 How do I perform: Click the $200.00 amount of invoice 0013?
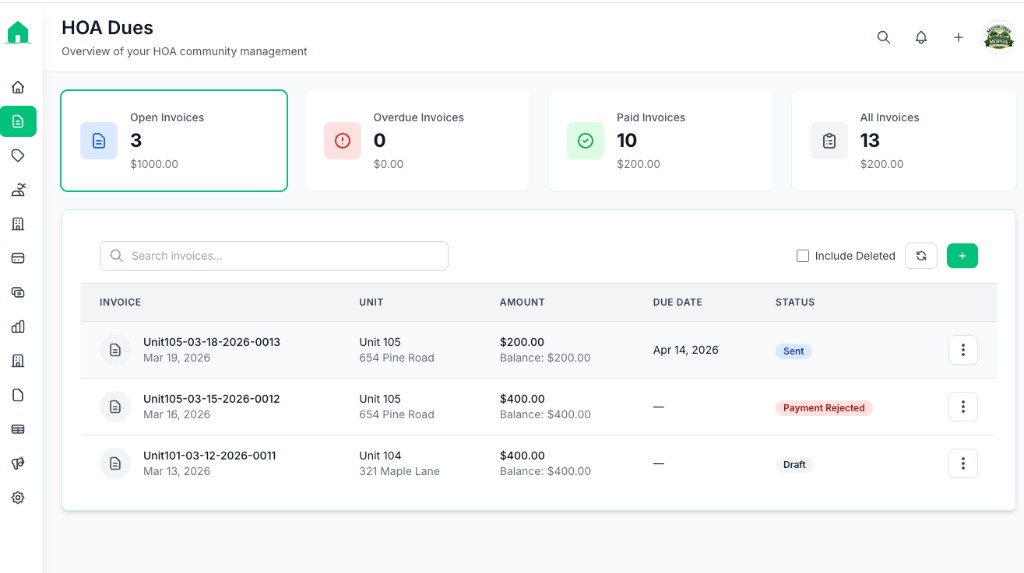pos(522,342)
